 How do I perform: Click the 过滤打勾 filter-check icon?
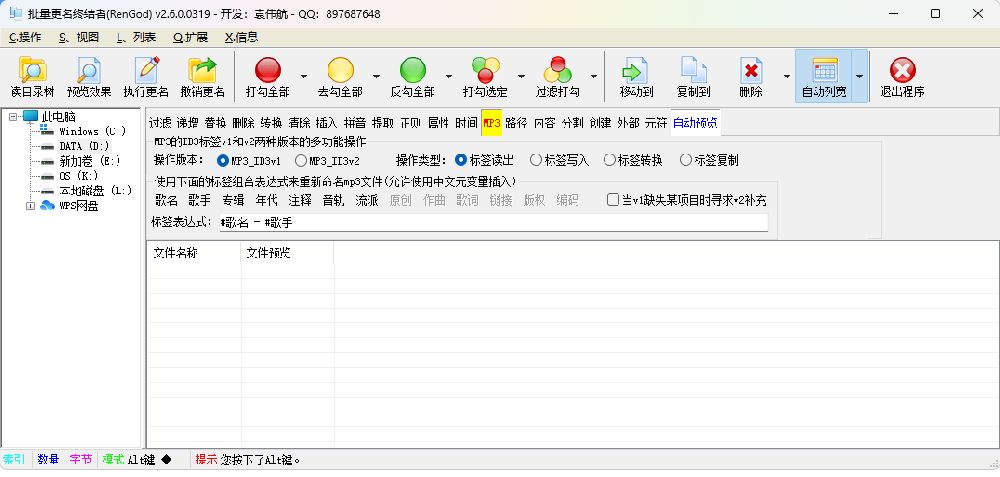[x=558, y=70]
